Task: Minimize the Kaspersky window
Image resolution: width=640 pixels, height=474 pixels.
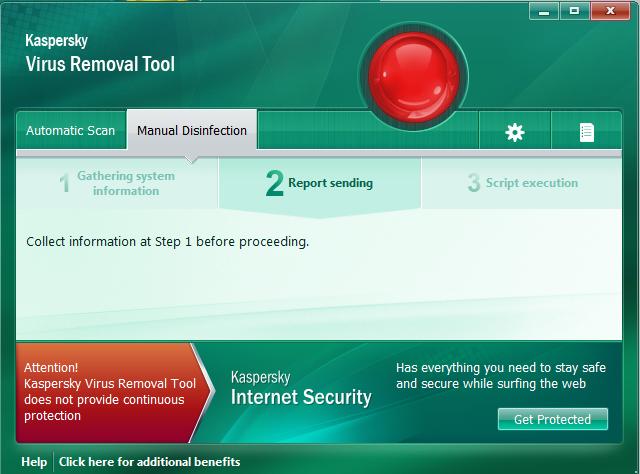Action: click(544, 11)
